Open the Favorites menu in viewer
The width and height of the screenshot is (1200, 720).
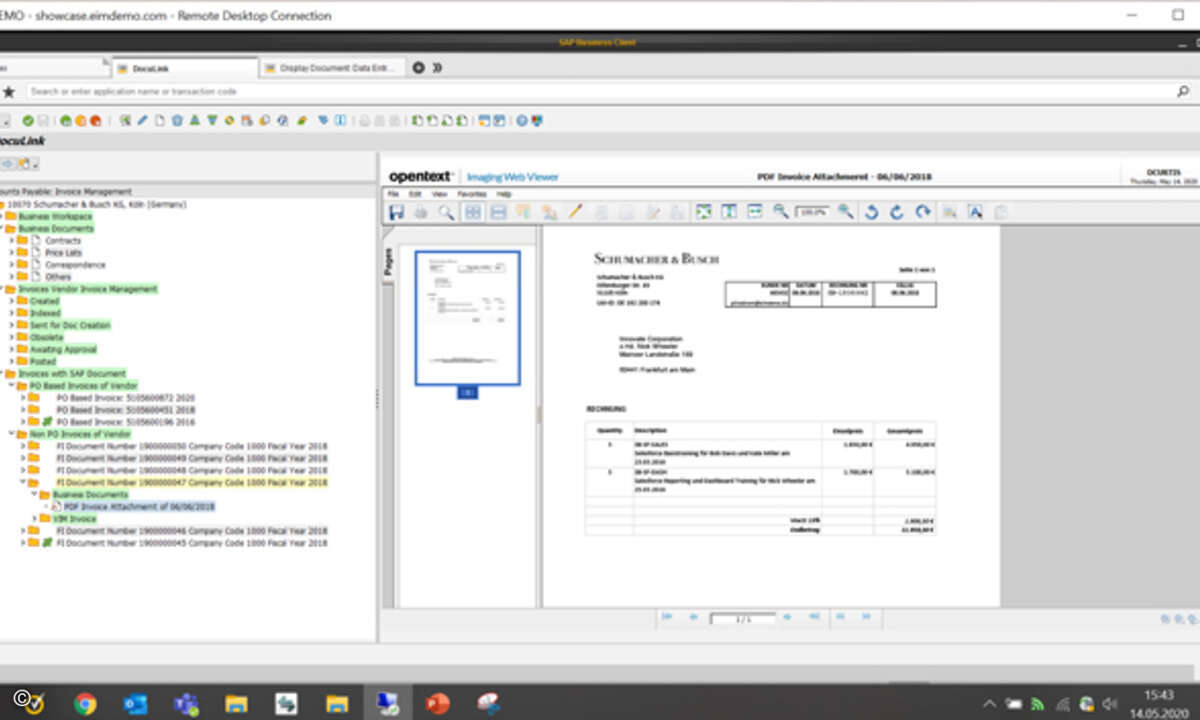tap(471, 193)
